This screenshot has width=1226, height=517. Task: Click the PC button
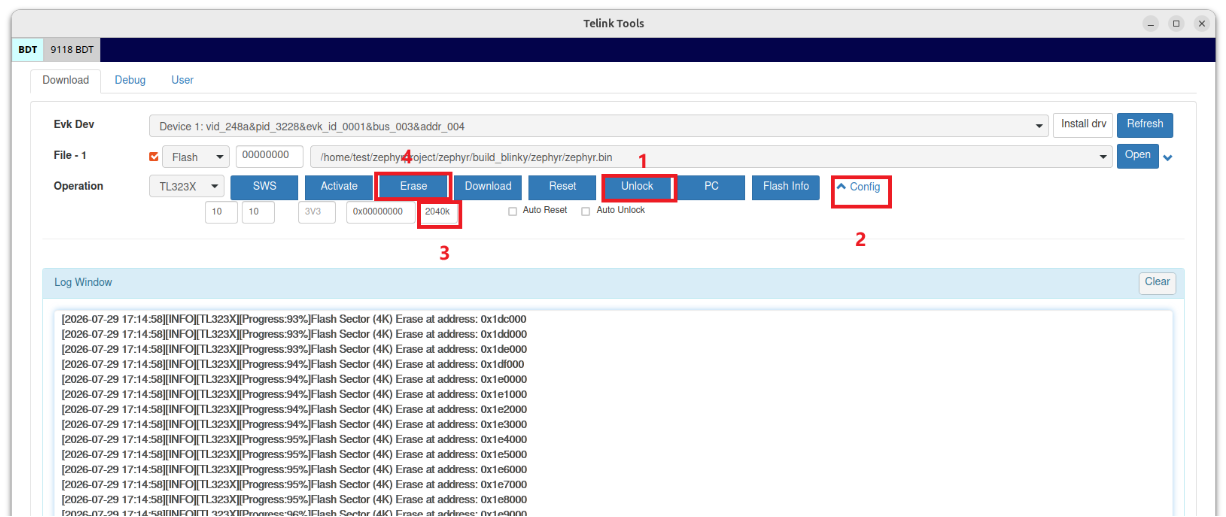[712, 187]
